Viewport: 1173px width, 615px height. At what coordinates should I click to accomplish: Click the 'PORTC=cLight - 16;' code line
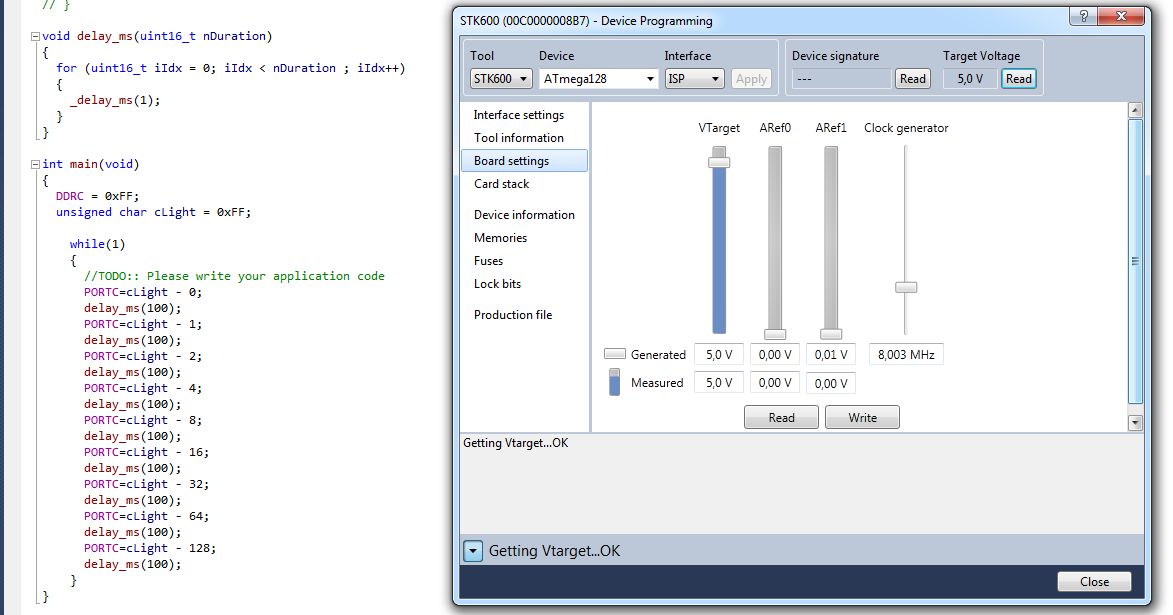tap(147, 453)
